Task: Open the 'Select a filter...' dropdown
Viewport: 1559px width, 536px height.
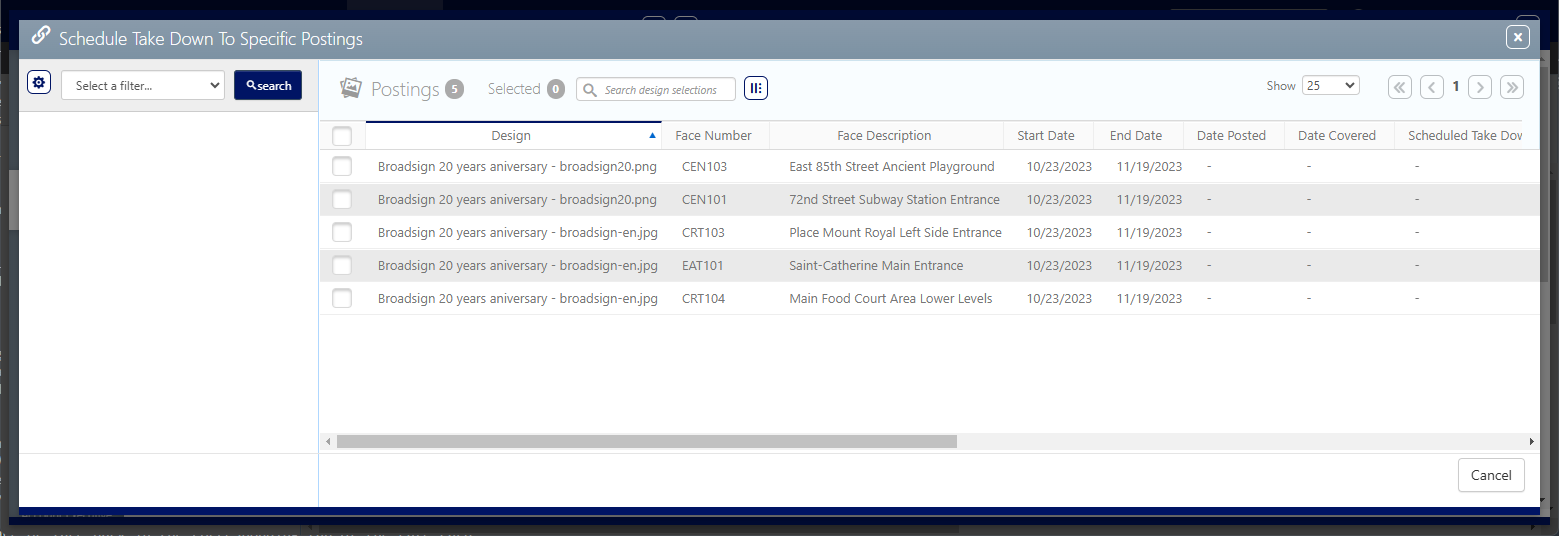Action: 142,86
